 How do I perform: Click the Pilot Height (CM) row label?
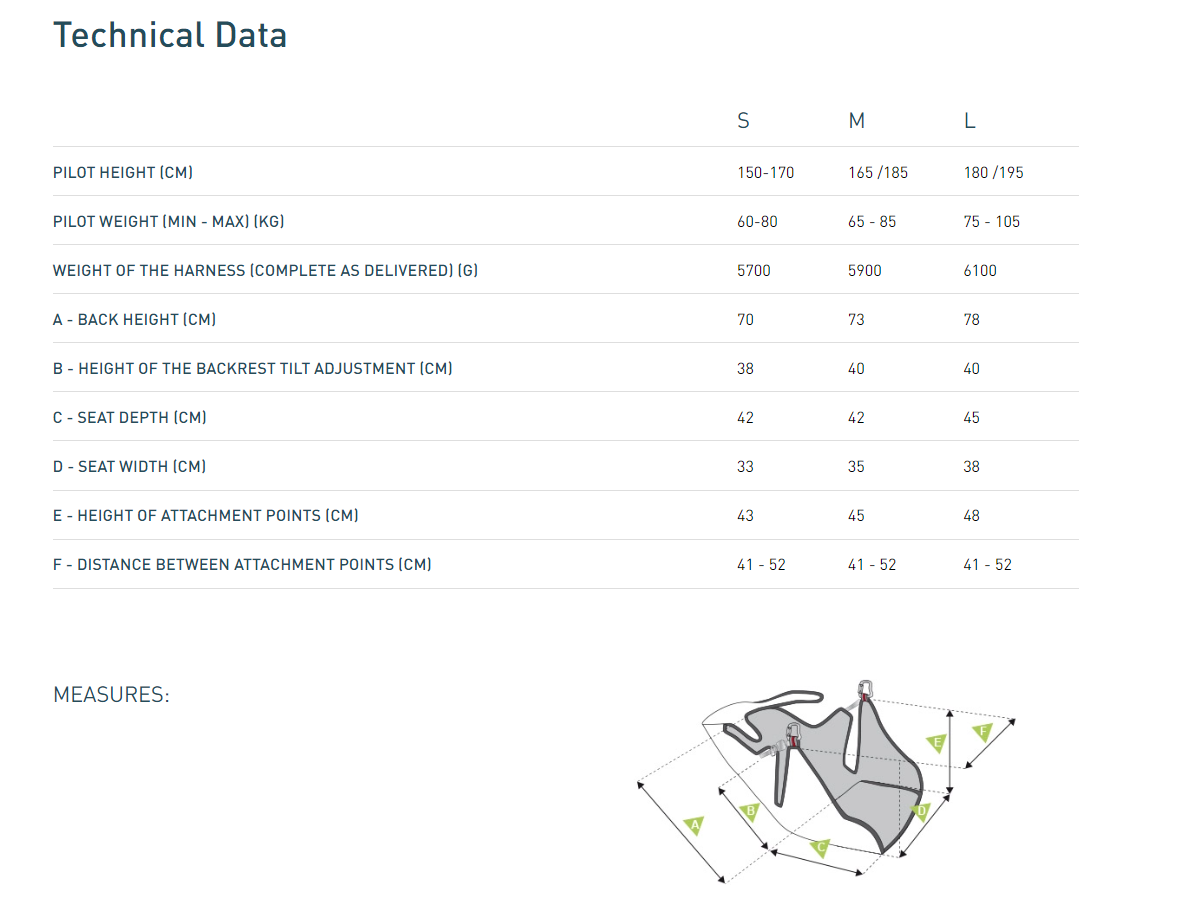point(123,172)
